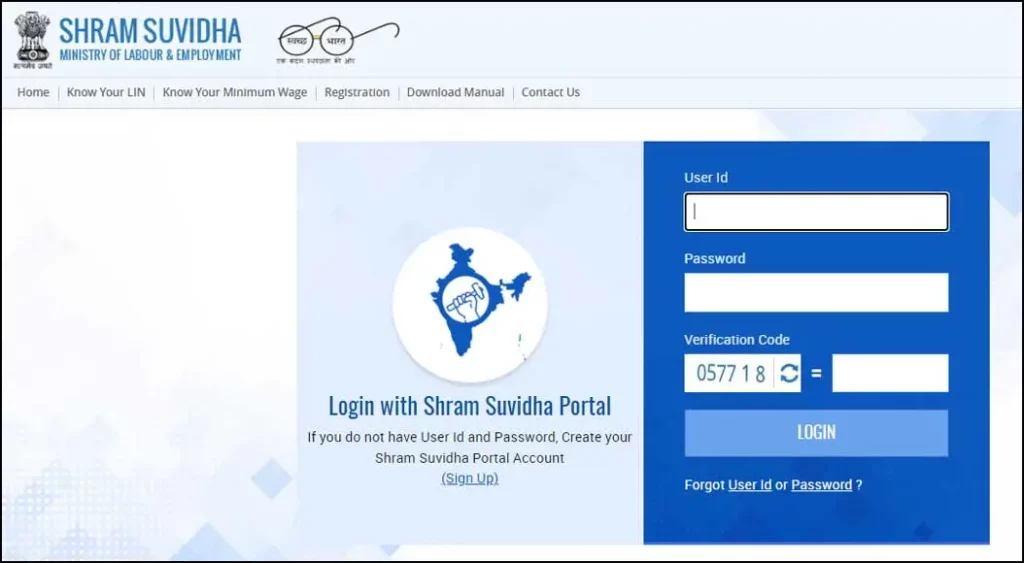Go to the Registration menu item

click(357, 92)
